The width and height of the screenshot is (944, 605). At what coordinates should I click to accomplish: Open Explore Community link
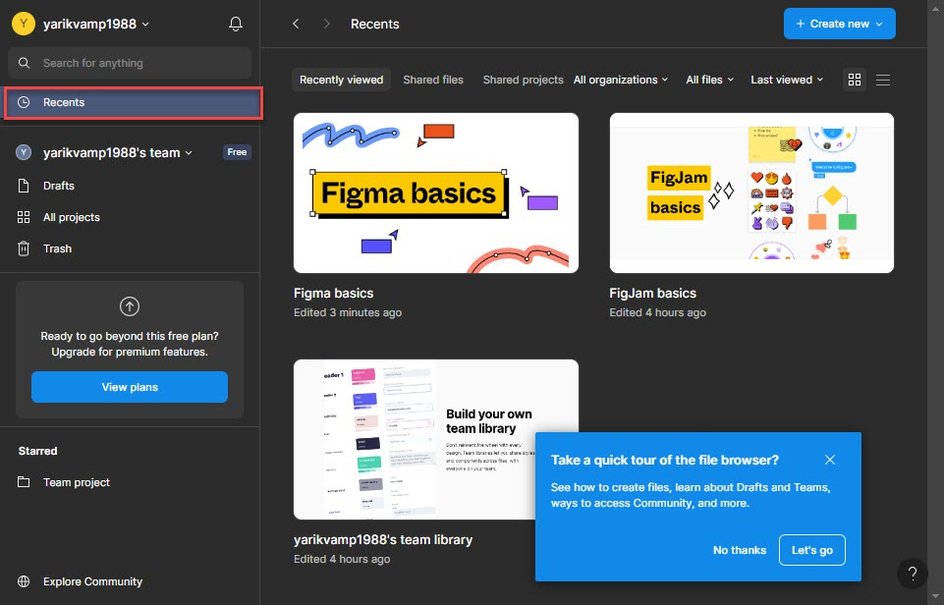pos(93,582)
